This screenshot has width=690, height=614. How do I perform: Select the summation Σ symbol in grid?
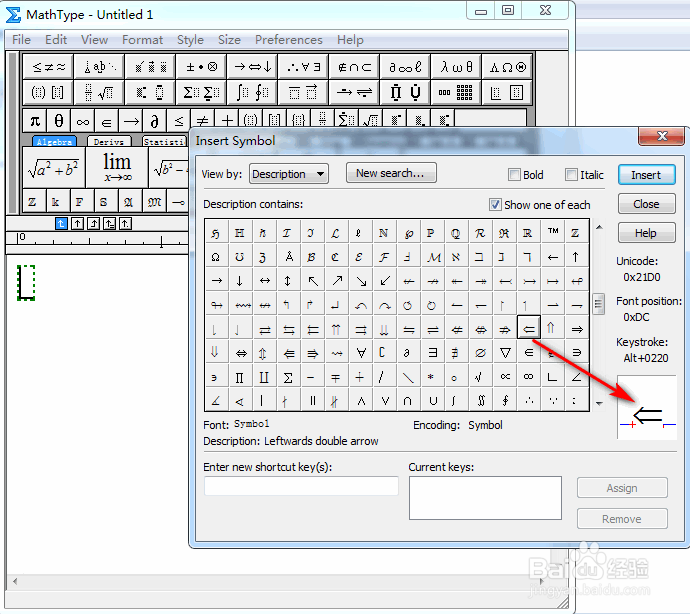click(x=288, y=377)
